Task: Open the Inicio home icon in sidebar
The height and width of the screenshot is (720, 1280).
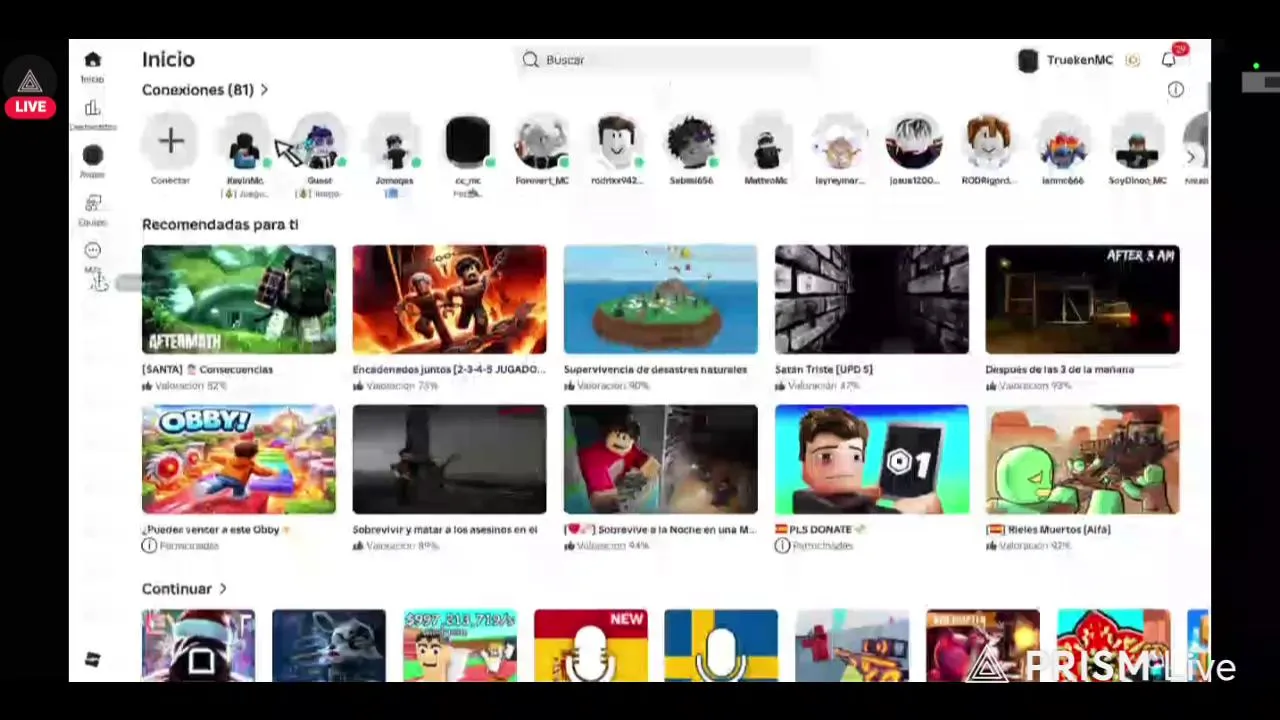Action: coord(92,60)
